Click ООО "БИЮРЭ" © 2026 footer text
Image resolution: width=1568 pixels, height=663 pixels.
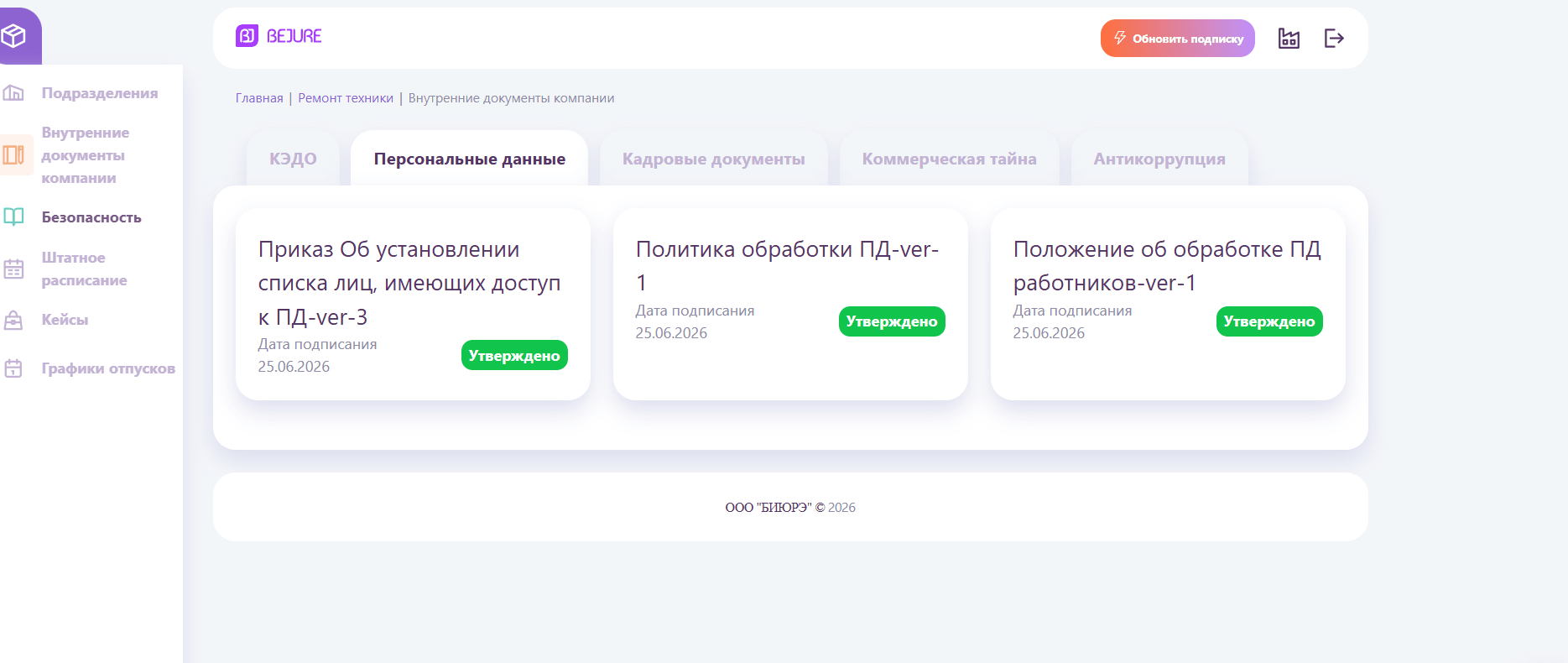coord(790,507)
